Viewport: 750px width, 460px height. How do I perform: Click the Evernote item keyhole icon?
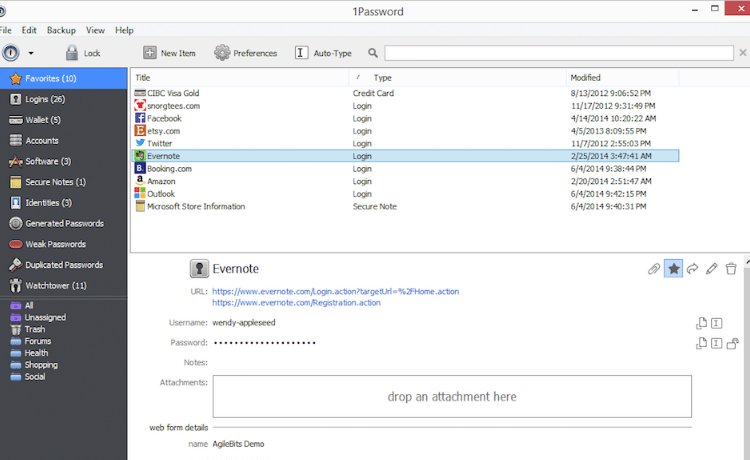click(199, 269)
